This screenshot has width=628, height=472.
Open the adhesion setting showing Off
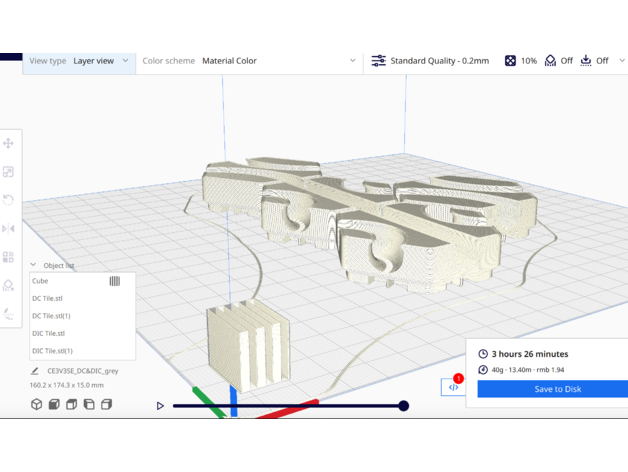pyautogui.click(x=594, y=61)
